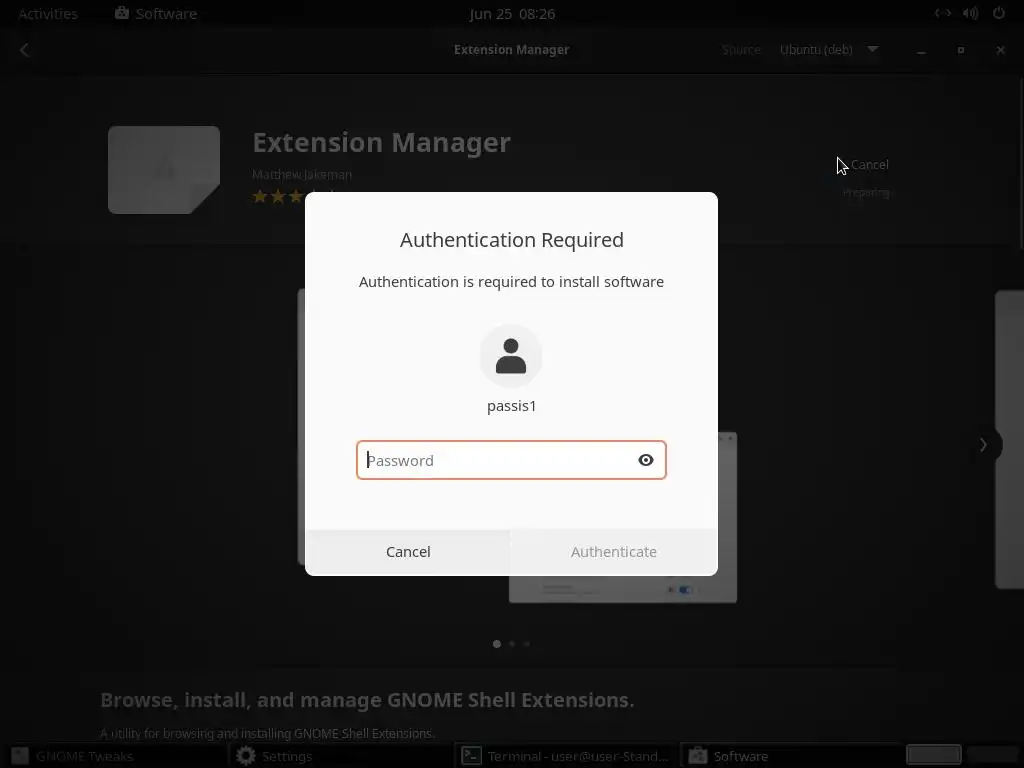Cancel the authentication dialog

[x=408, y=552]
